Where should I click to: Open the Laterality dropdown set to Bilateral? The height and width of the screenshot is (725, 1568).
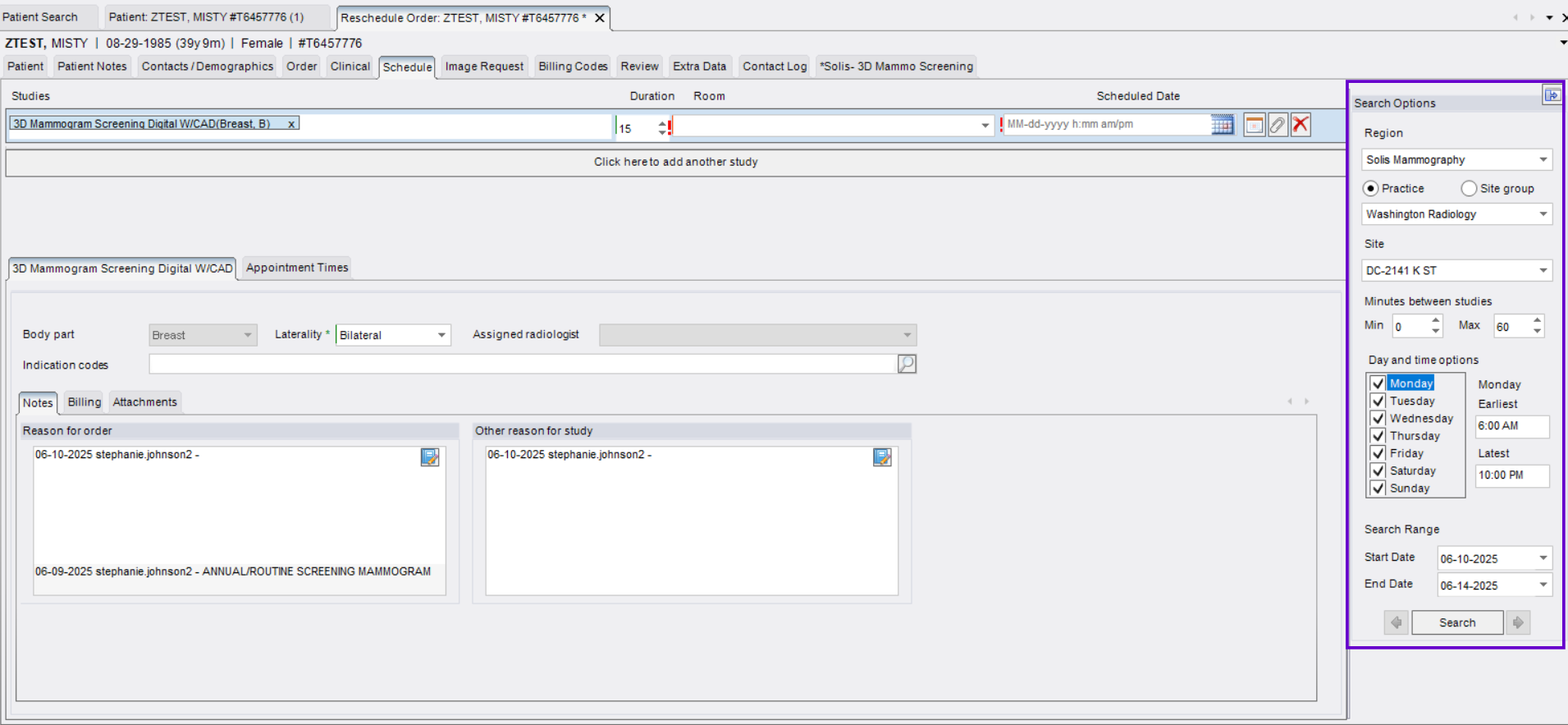pos(441,335)
